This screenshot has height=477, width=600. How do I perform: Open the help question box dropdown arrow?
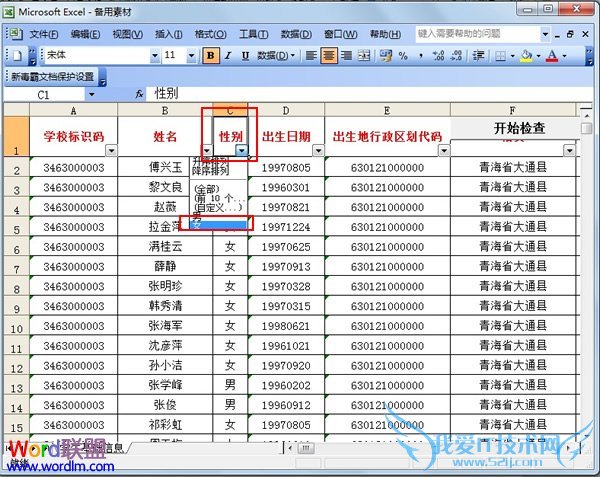[x=545, y=34]
